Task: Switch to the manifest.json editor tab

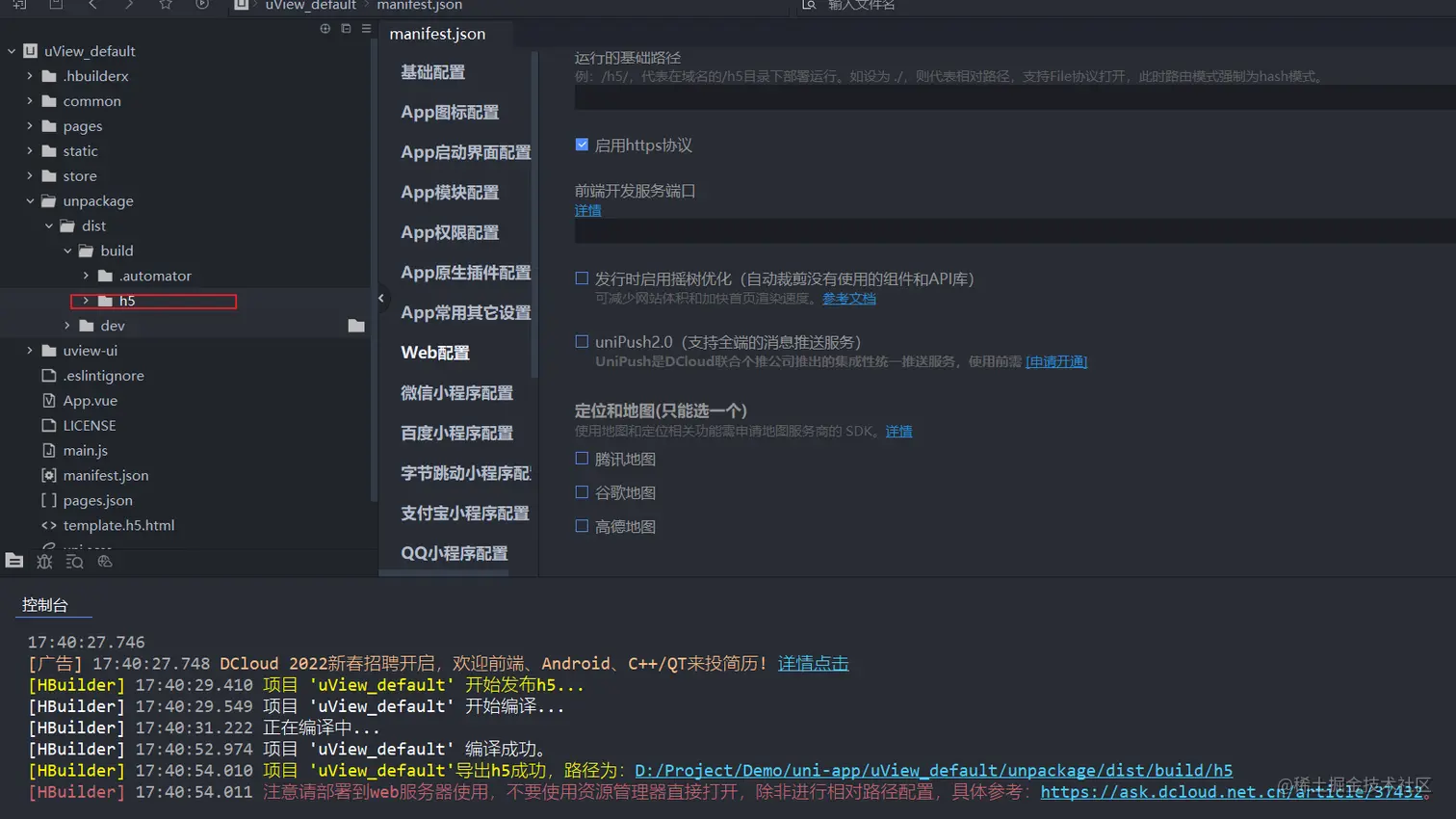Action: 440,33
